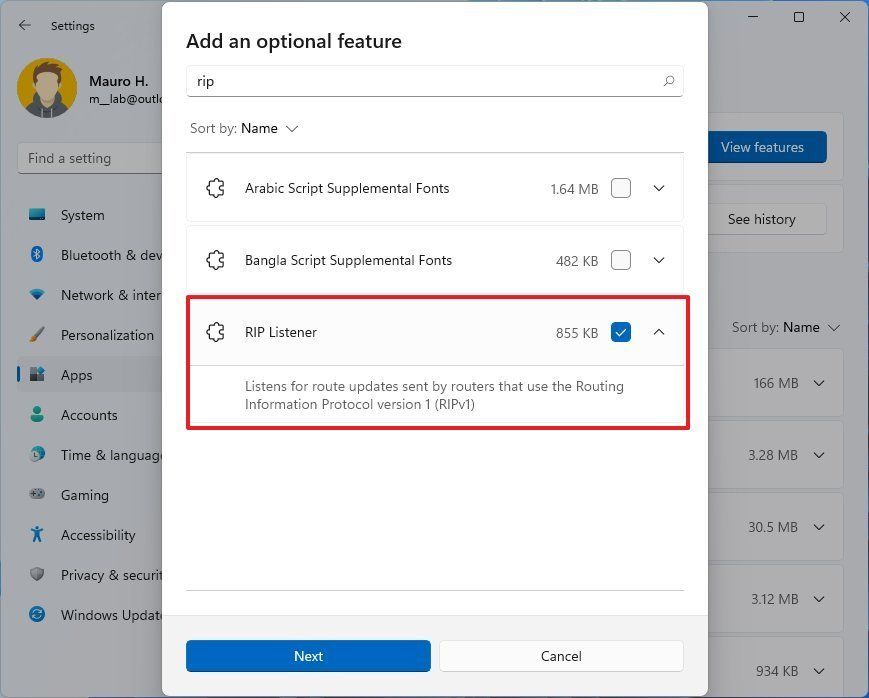
Task: Uncheck the RIP Listener checkbox
Action: [x=621, y=332]
